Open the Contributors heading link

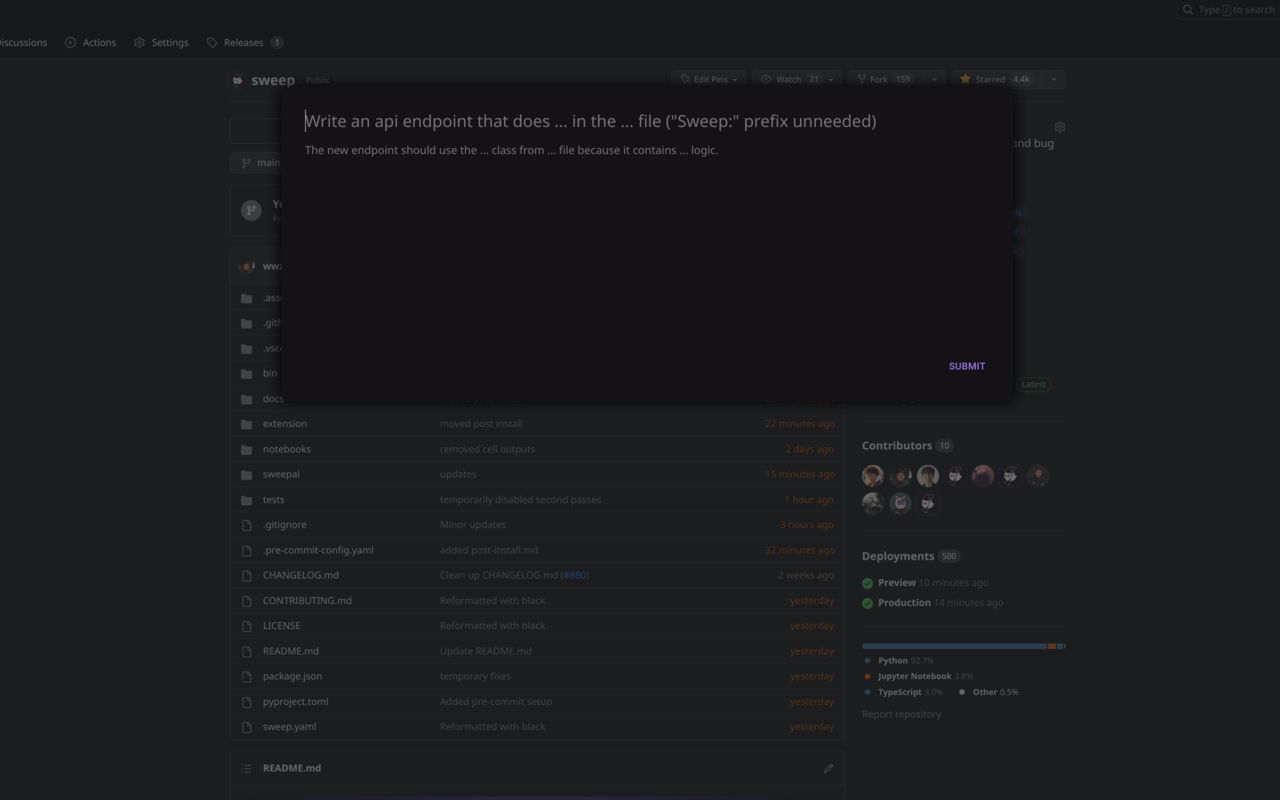907,446
